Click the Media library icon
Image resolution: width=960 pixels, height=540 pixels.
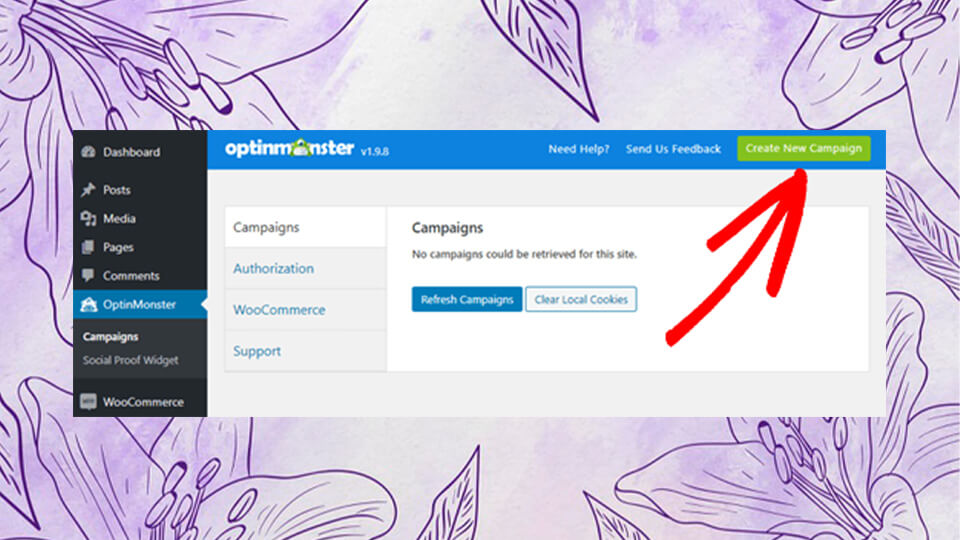tap(88, 219)
